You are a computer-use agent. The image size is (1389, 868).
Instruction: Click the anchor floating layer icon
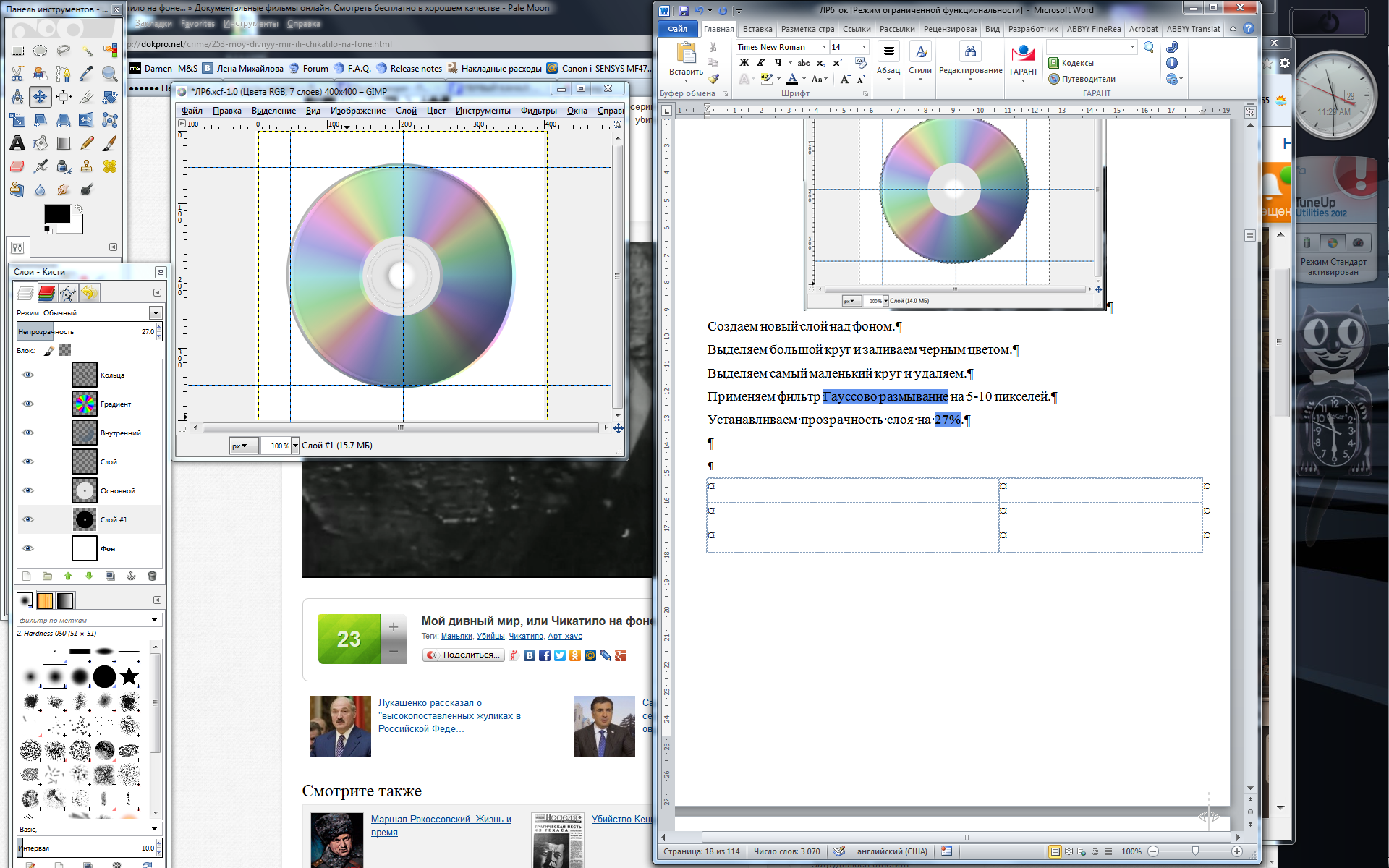tap(131, 576)
